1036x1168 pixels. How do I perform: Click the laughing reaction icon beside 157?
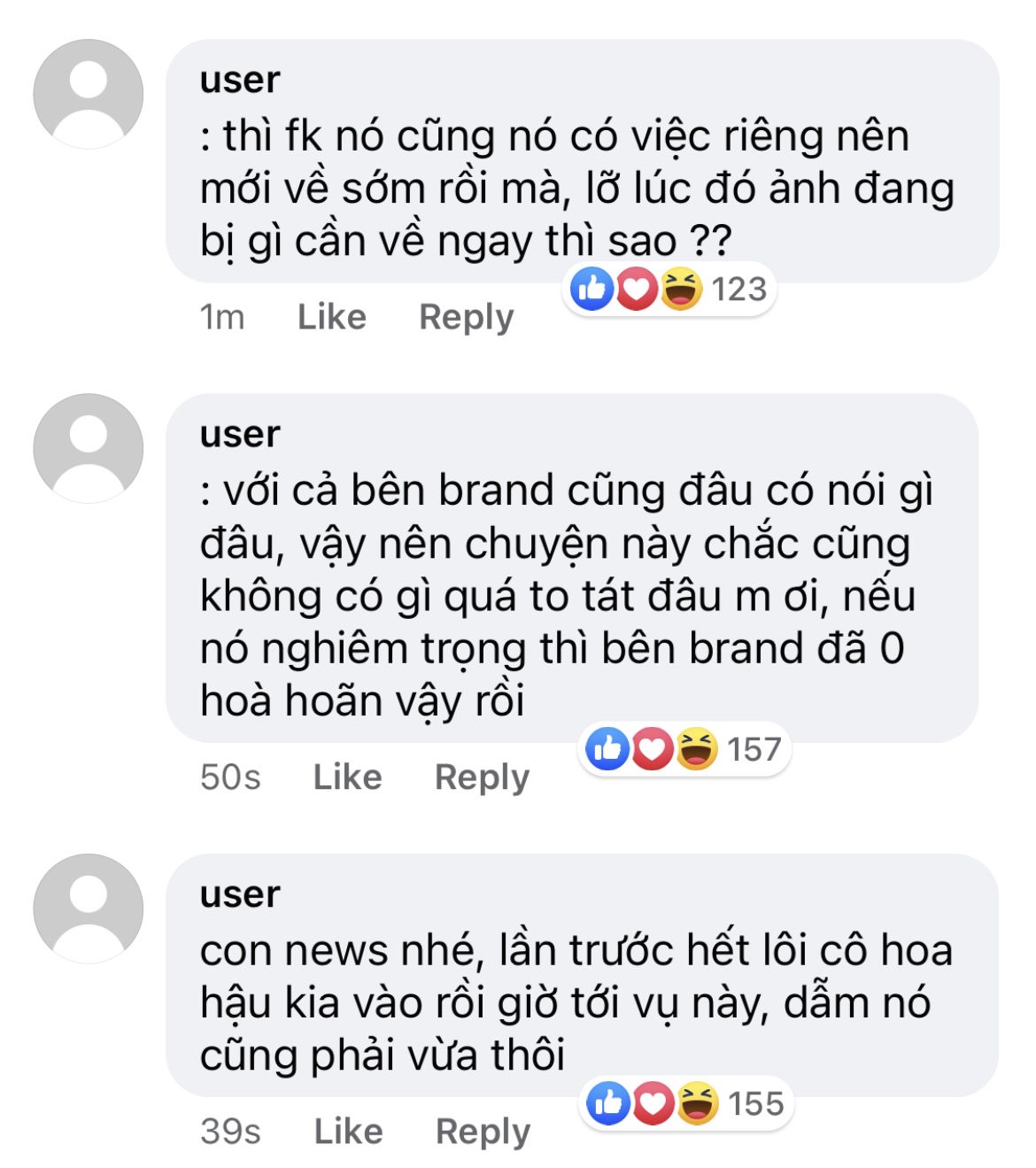click(x=696, y=749)
